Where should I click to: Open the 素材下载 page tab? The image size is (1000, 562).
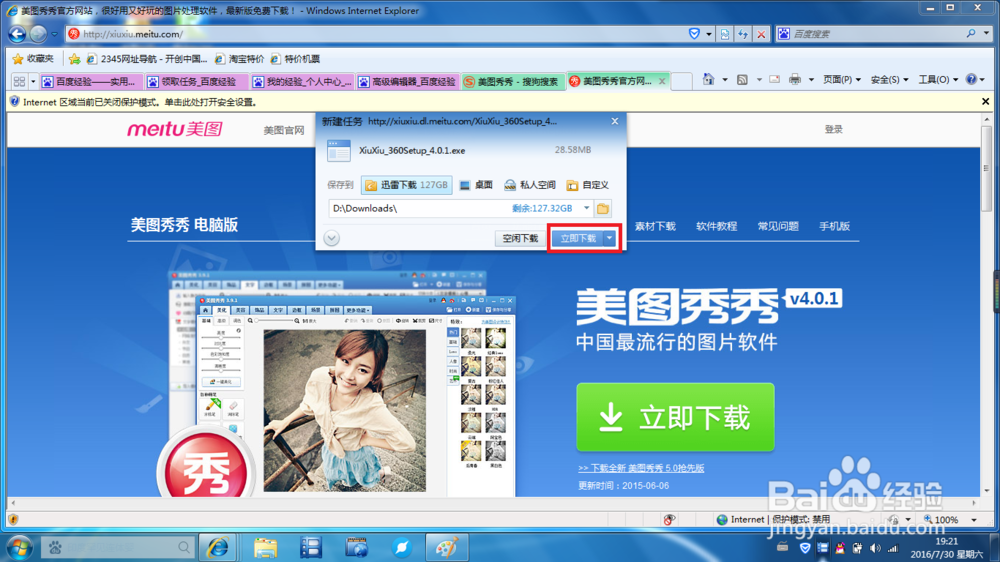point(655,226)
